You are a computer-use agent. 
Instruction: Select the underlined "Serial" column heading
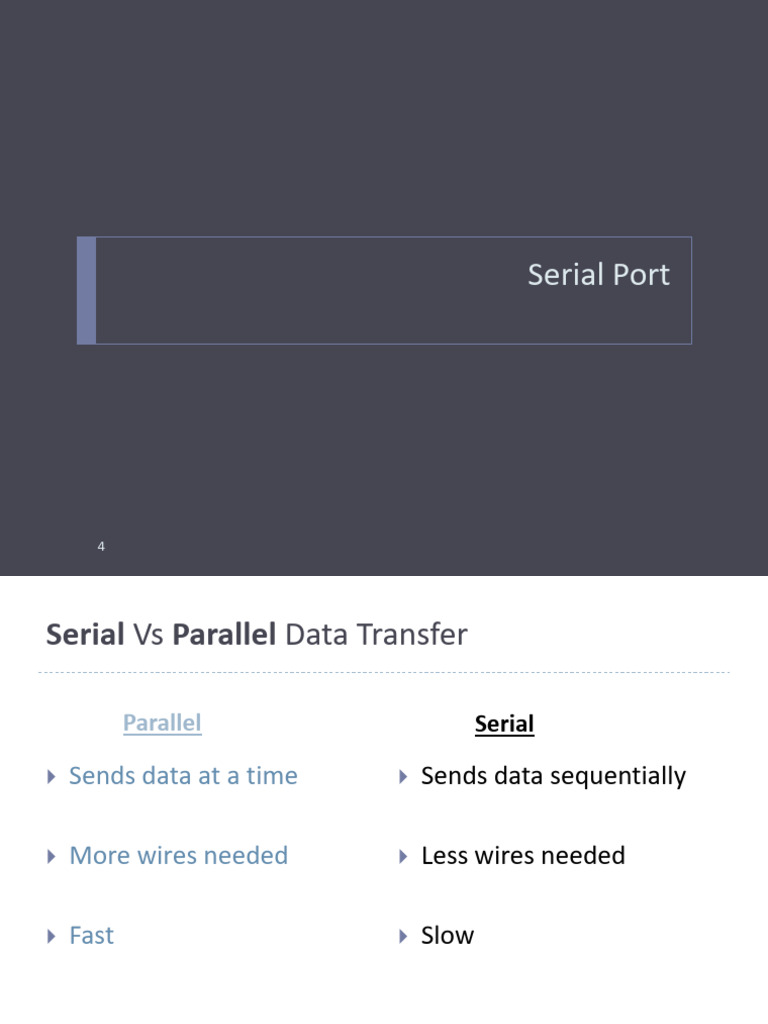(x=504, y=724)
